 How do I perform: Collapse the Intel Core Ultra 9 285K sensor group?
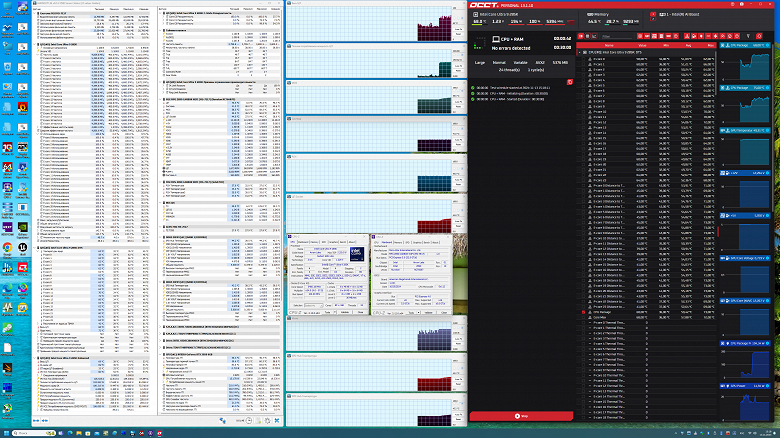pyautogui.click(x=580, y=52)
